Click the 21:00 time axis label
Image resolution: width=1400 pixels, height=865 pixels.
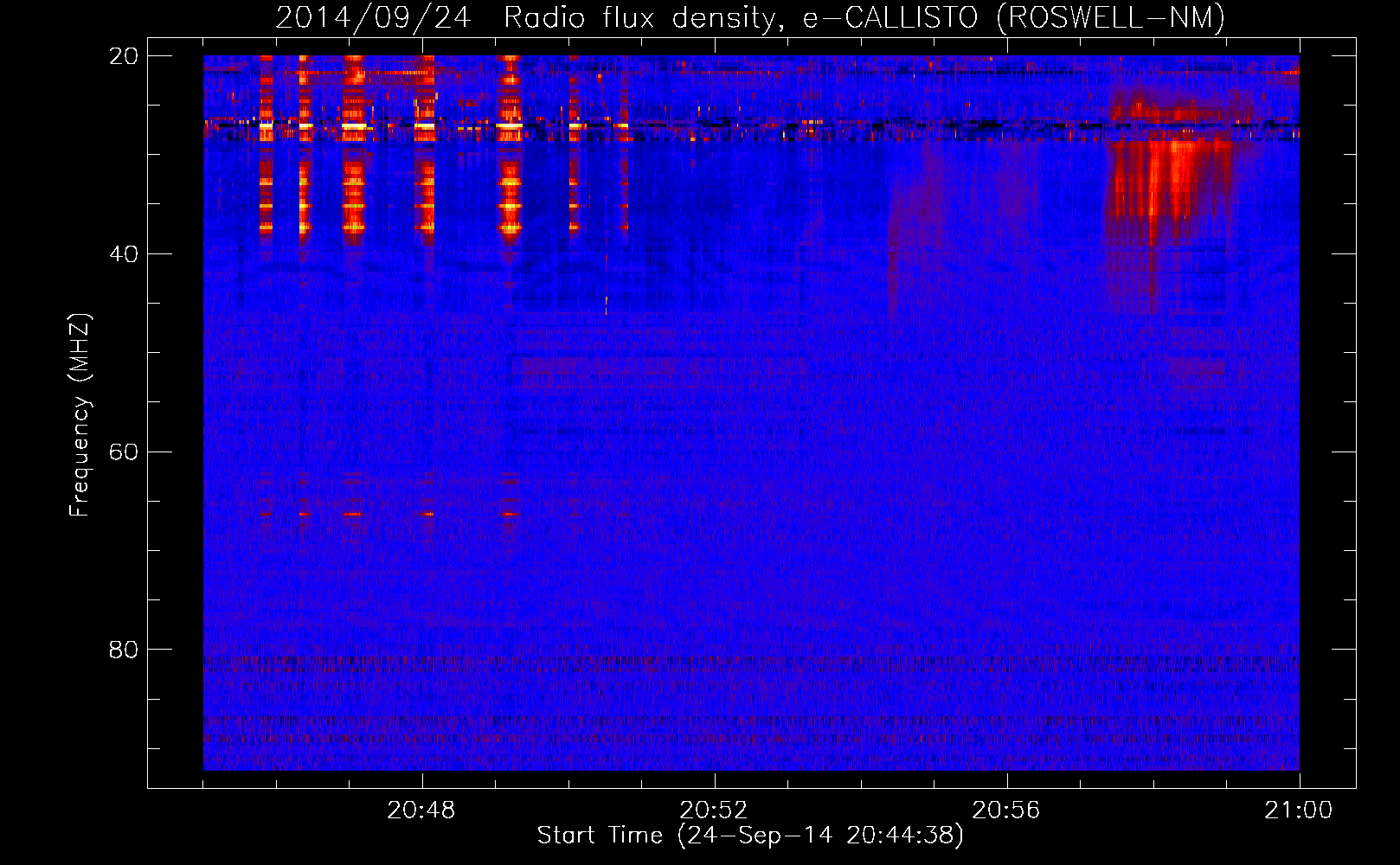point(1299,811)
